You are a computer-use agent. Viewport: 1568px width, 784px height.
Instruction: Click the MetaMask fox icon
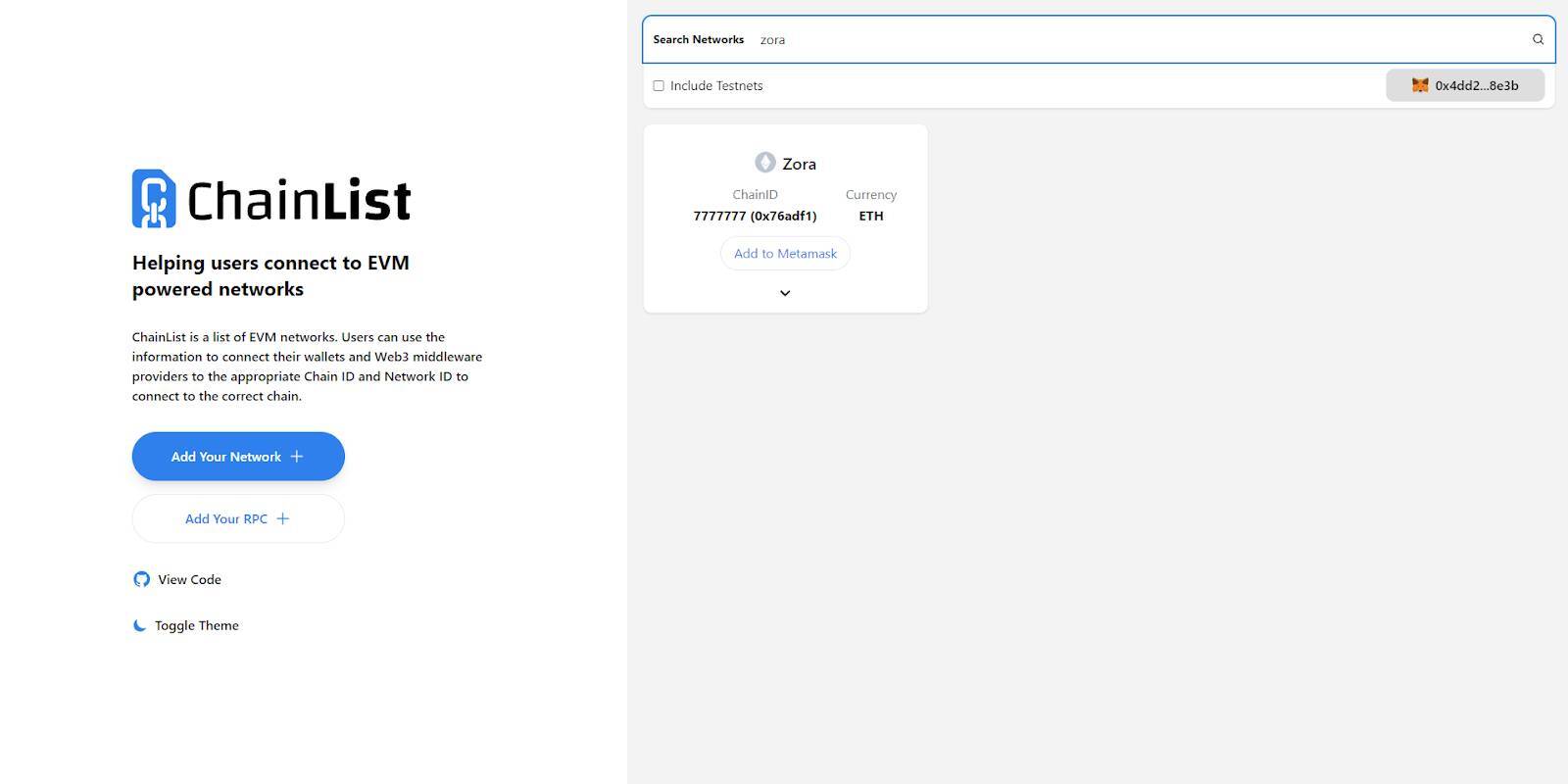pyautogui.click(x=1420, y=85)
